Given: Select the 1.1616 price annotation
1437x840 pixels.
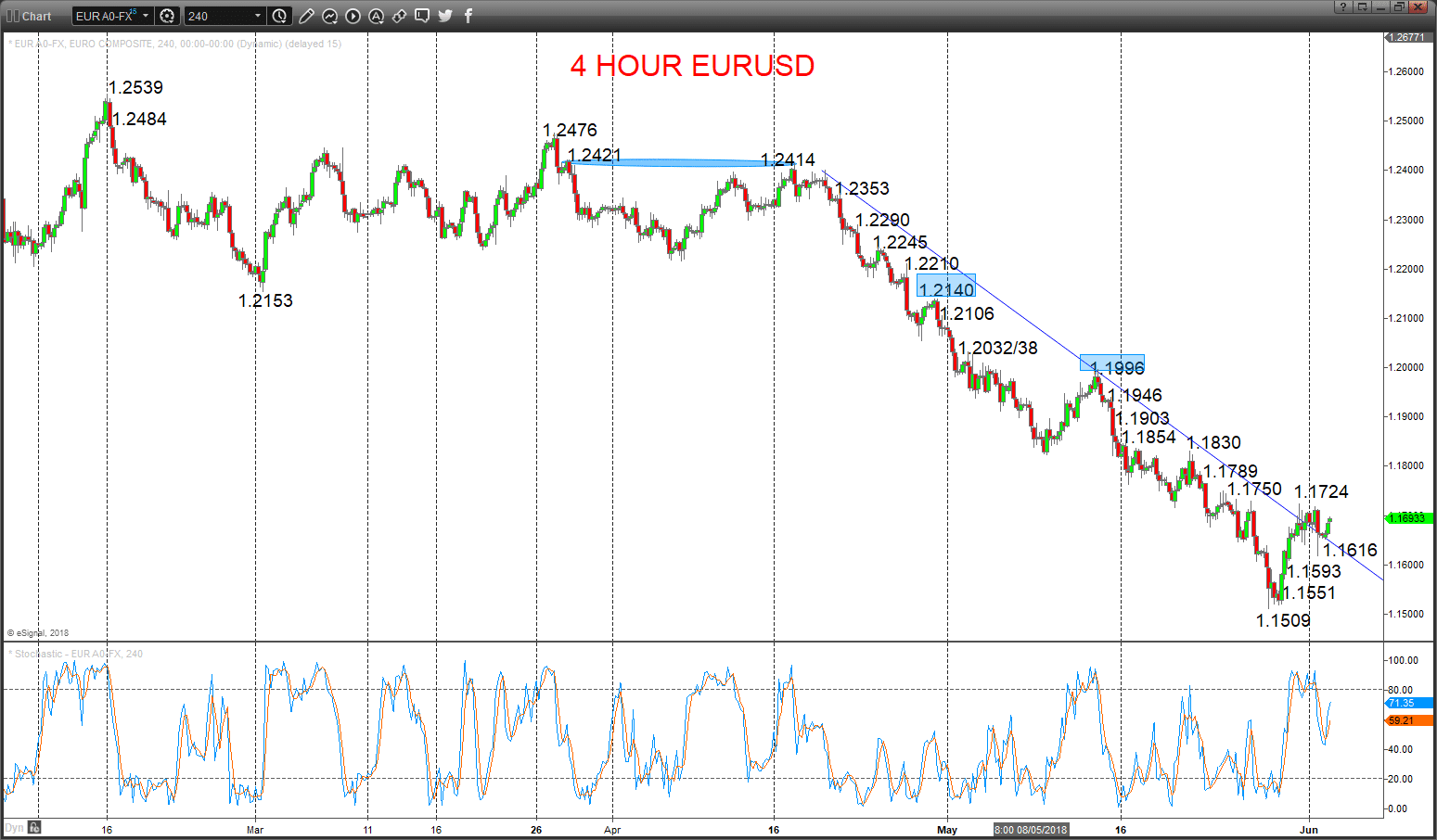Looking at the screenshot, I should (x=1350, y=550).
